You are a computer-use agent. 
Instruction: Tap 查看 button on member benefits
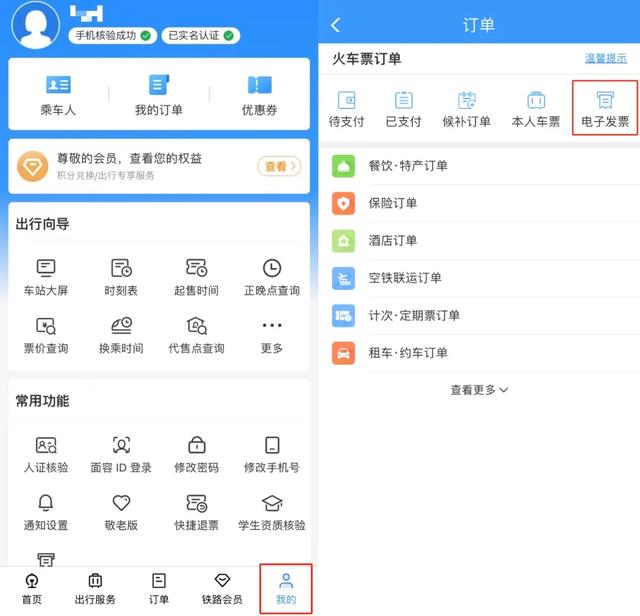pyautogui.click(x=279, y=167)
